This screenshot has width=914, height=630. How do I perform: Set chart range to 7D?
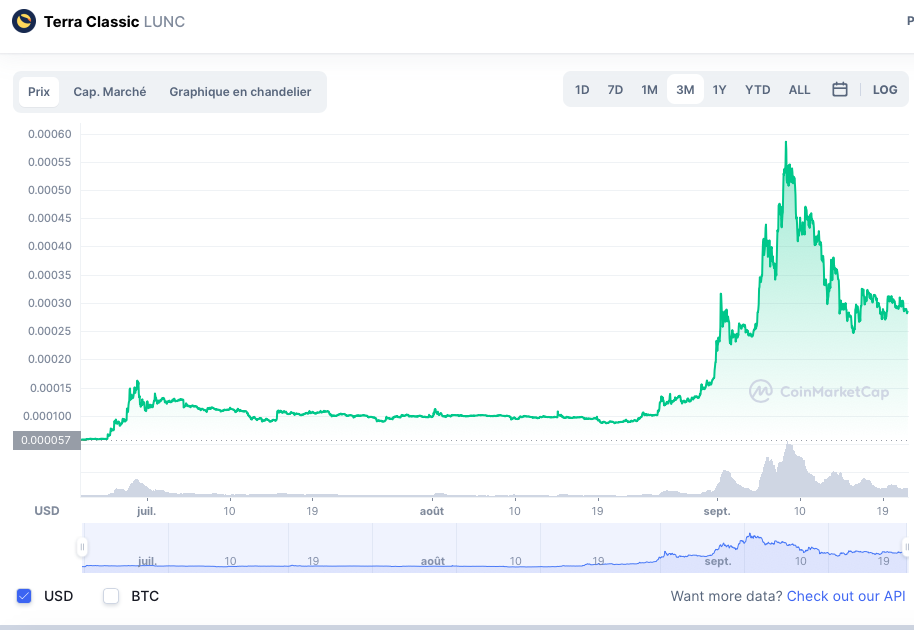click(x=615, y=90)
